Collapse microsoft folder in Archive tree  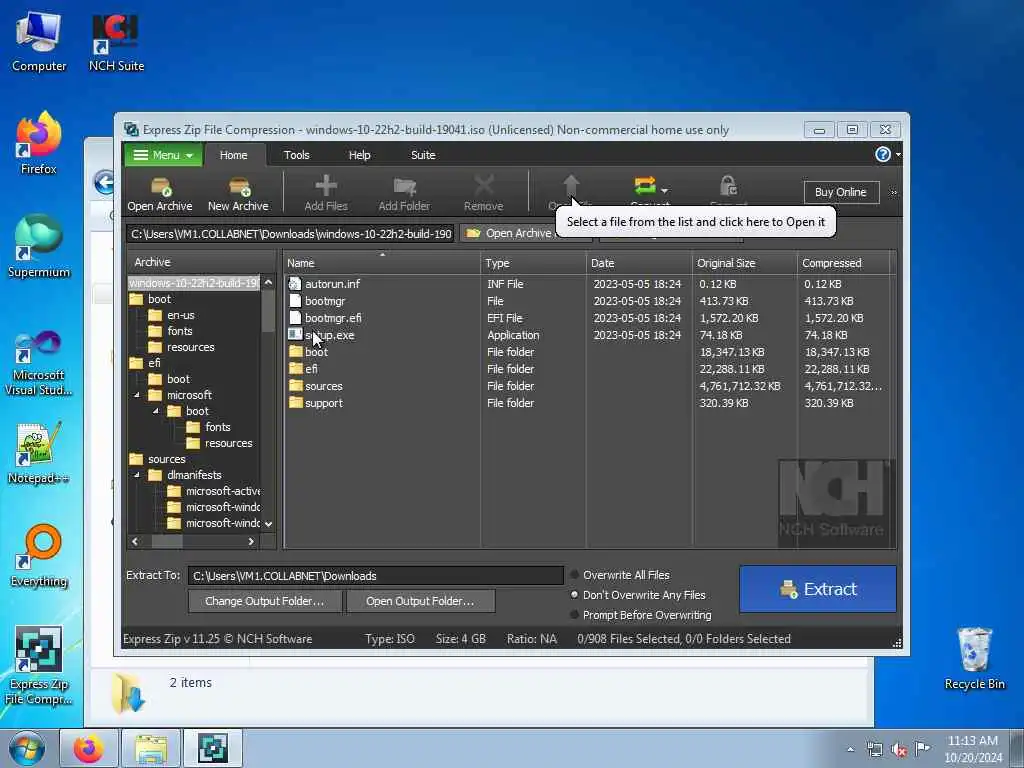tap(136, 395)
